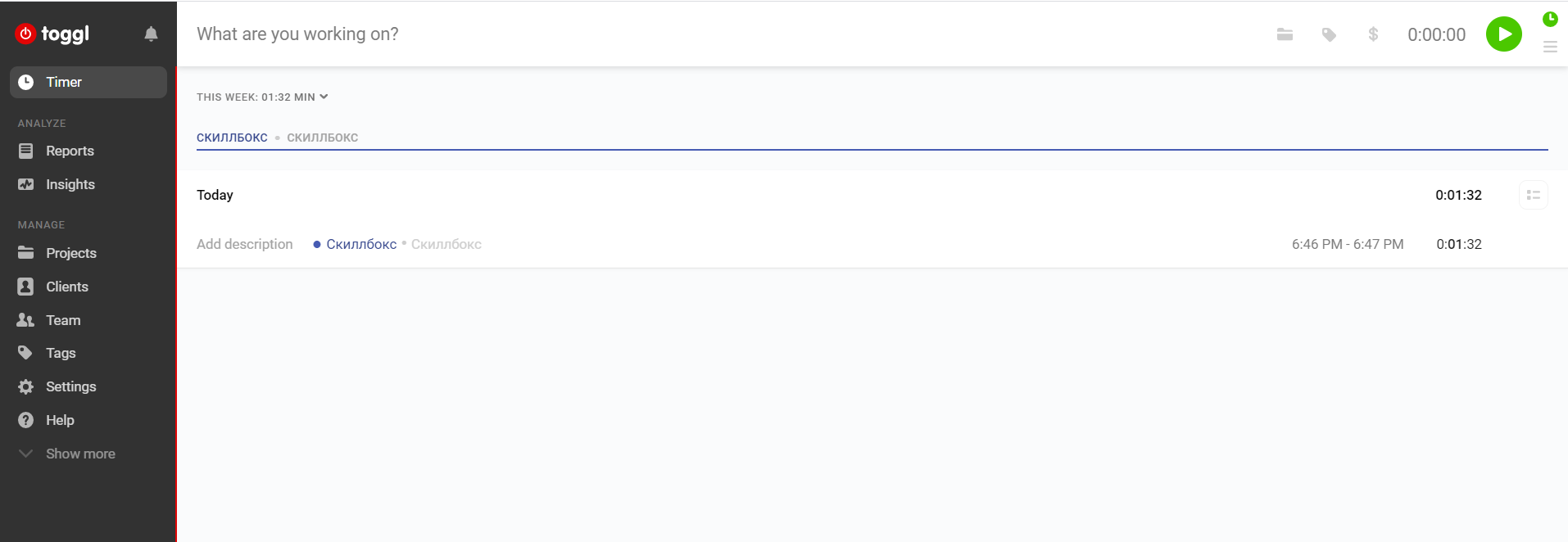
Task: Click the Скиллбокс project link in the time entry
Action: pos(361,244)
